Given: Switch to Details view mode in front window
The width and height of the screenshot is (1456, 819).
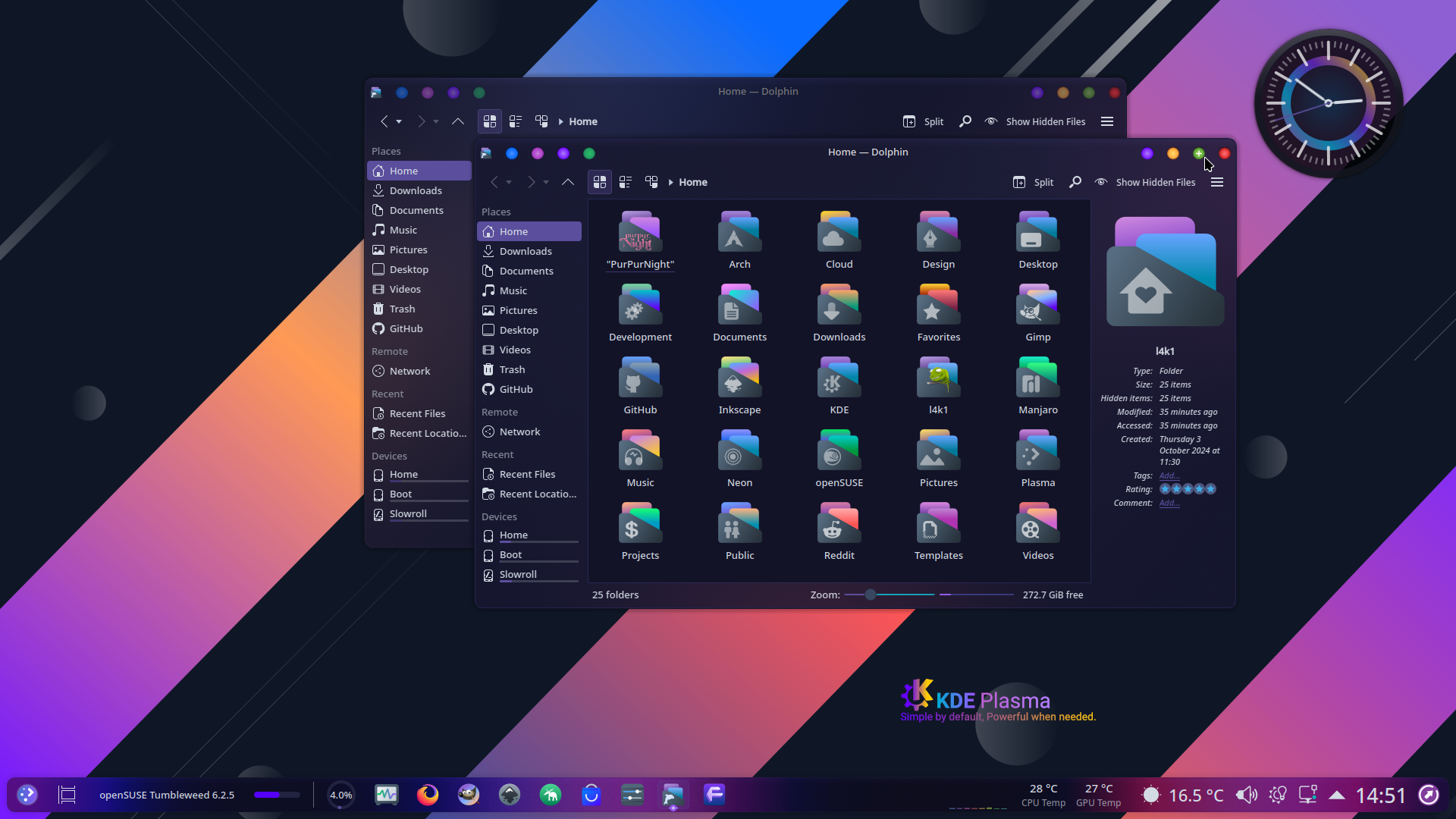Looking at the screenshot, I should point(651,182).
